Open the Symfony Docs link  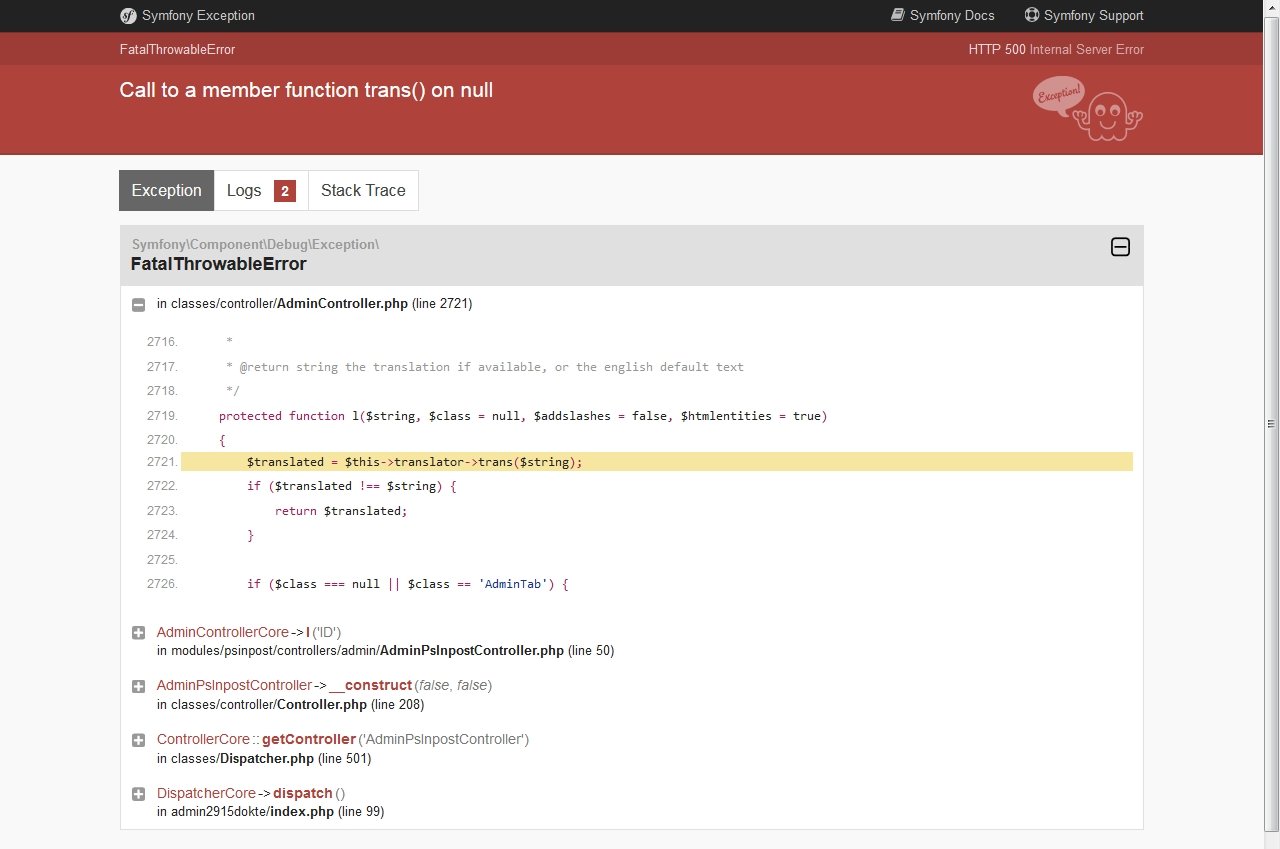(943, 15)
